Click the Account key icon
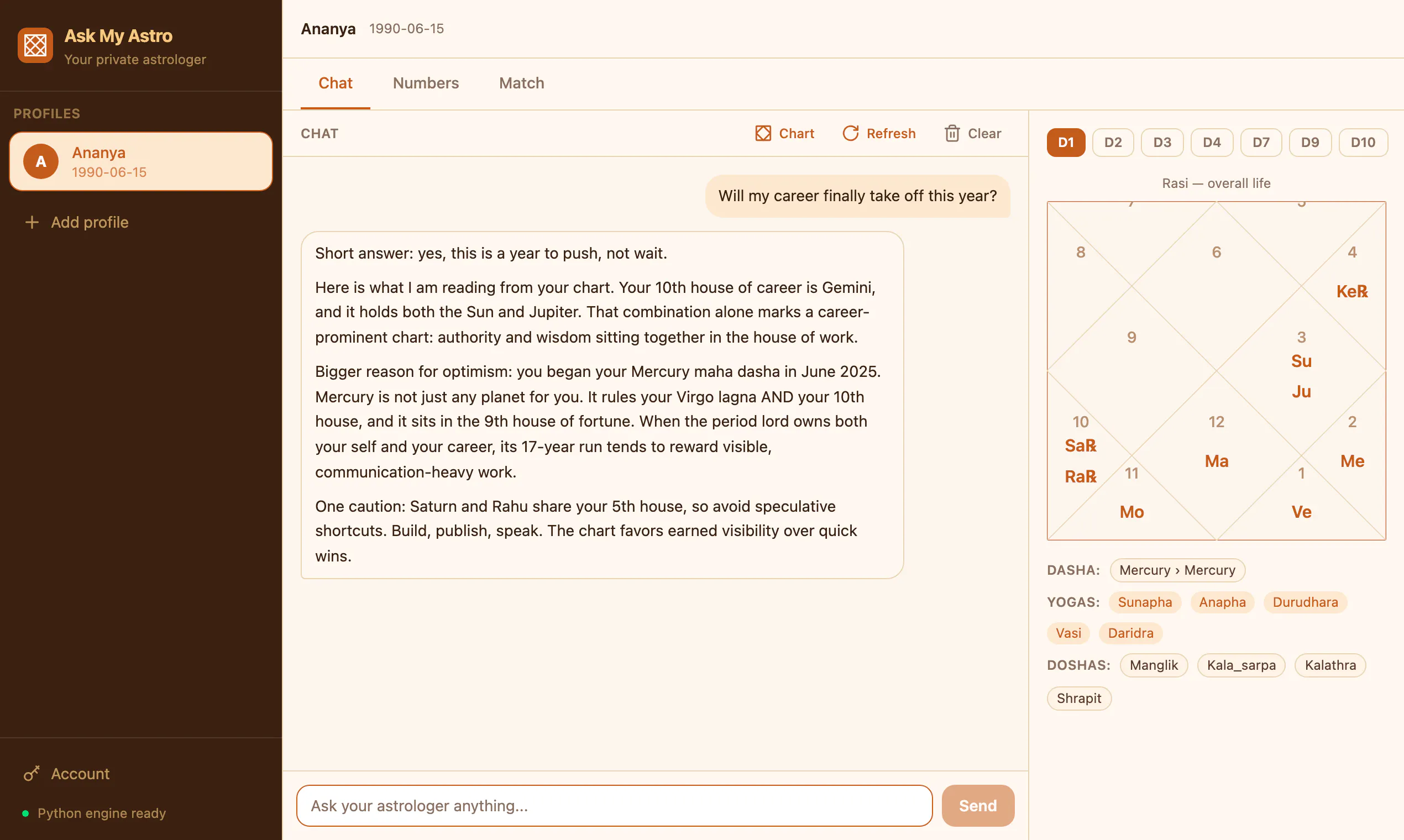Screen dimensions: 1404x840 (x=32, y=773)
